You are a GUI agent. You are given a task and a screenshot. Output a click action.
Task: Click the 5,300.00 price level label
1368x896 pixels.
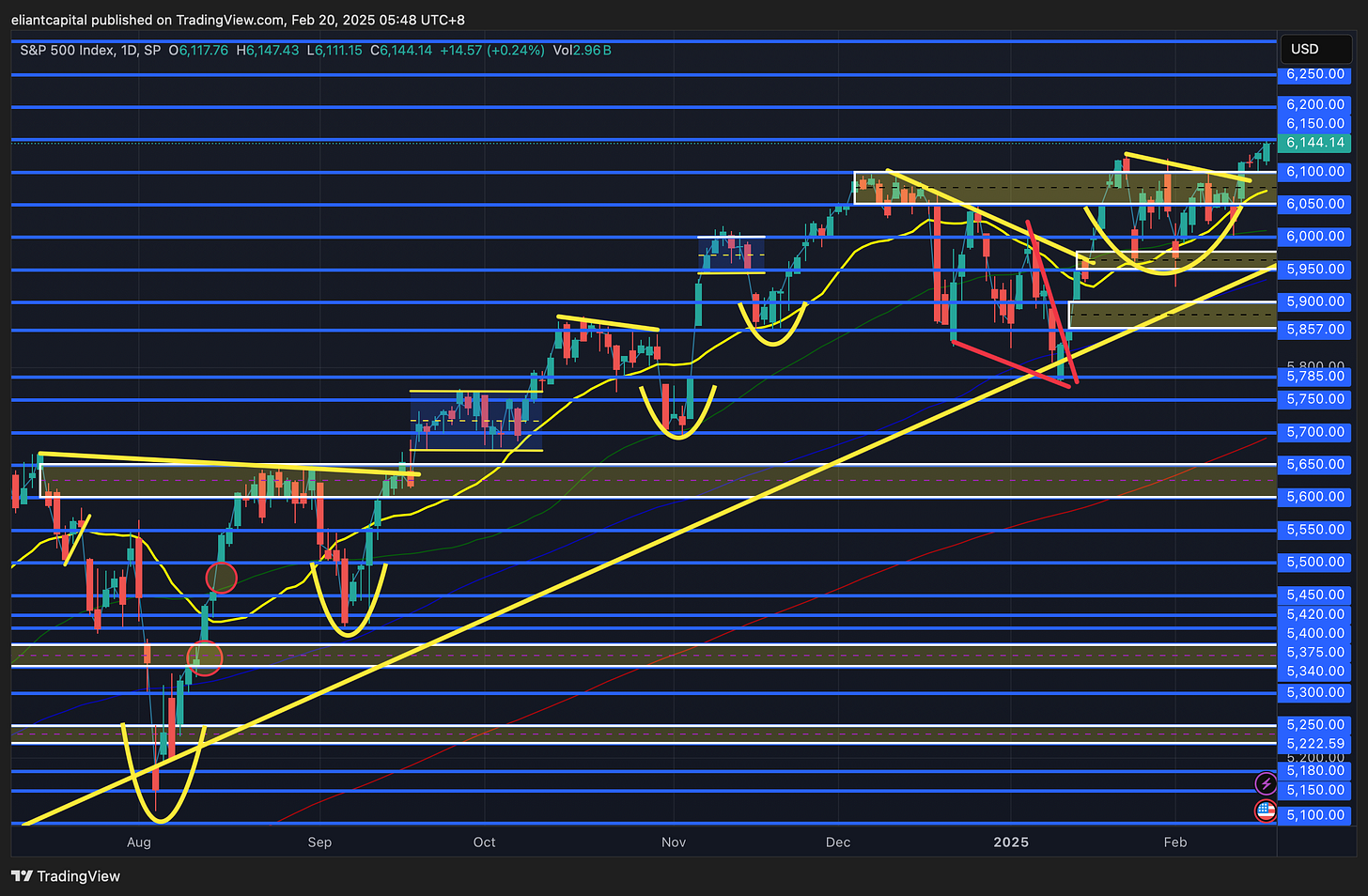[x=1315, y=692]
